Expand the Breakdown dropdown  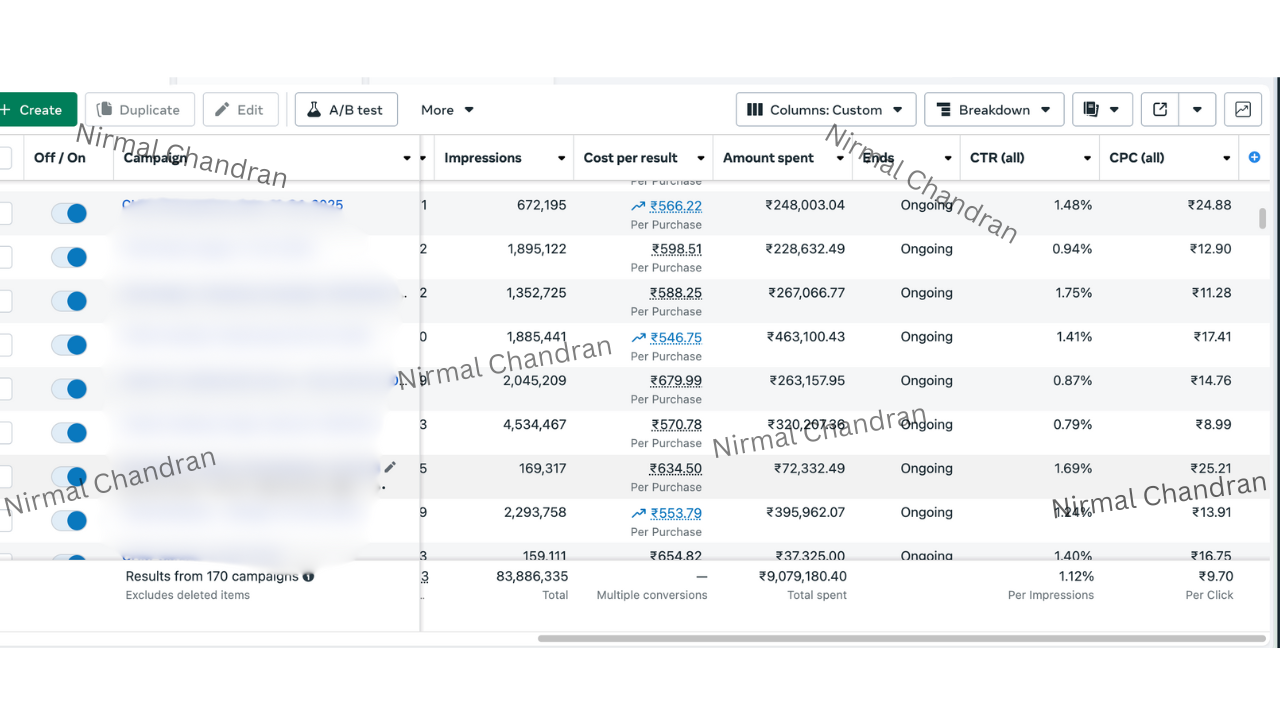[x=994, y=110]
